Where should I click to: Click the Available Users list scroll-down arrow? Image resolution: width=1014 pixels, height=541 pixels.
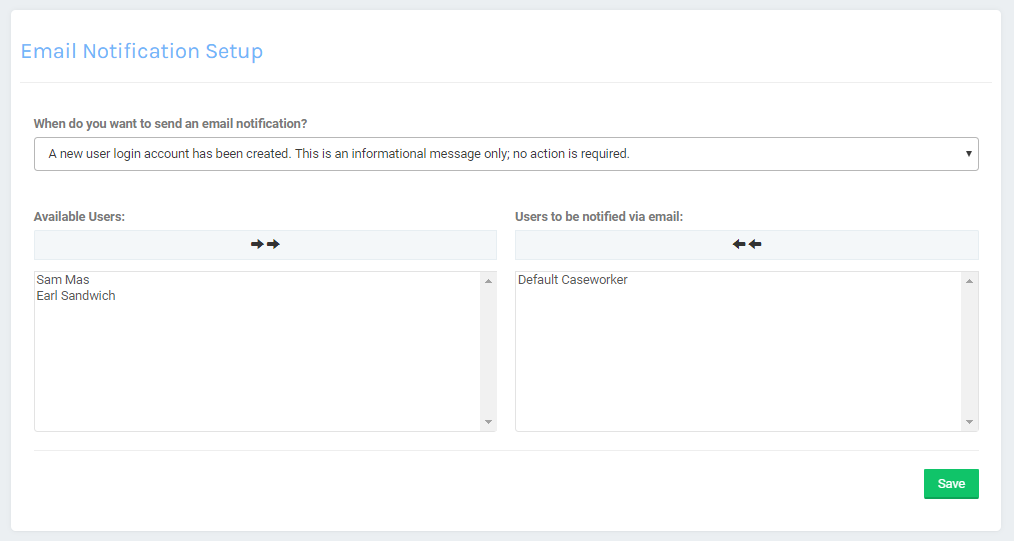pyautogui.click(x=488, y=422)
